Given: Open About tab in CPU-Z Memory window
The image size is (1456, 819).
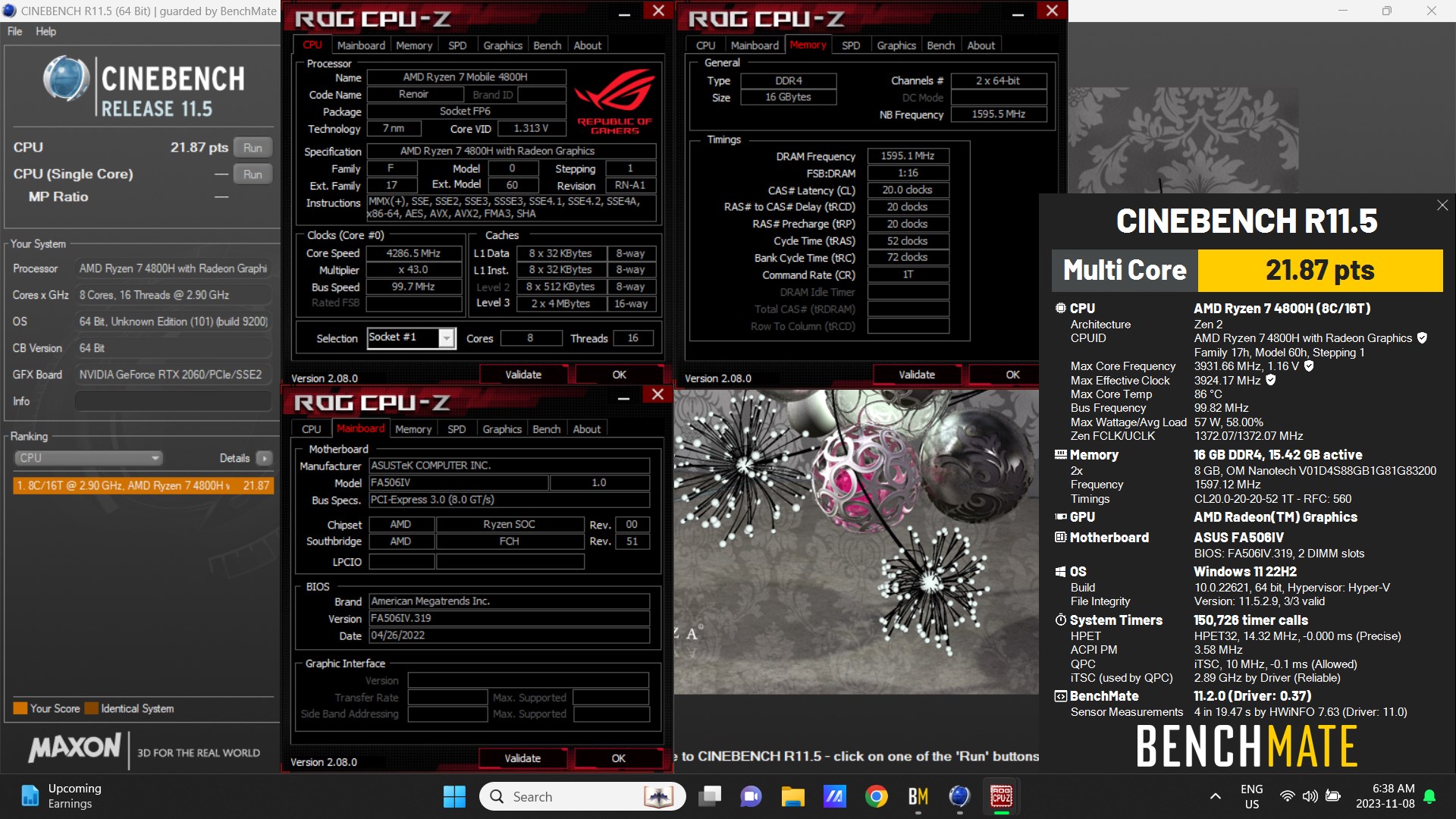Looking at the screenshot, I should [x=981, y=45].
